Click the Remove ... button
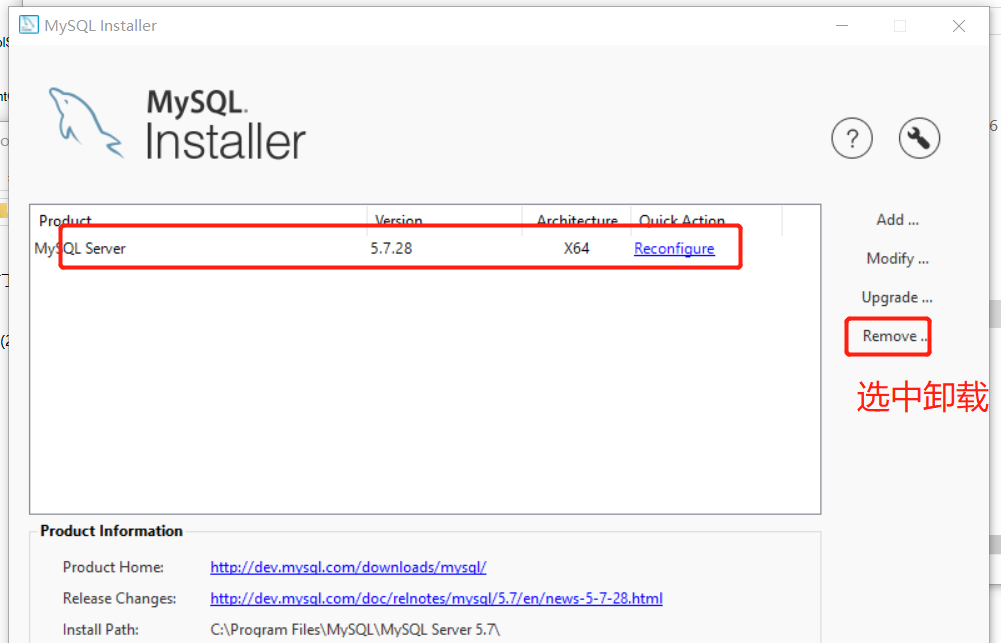 [894, 336]
